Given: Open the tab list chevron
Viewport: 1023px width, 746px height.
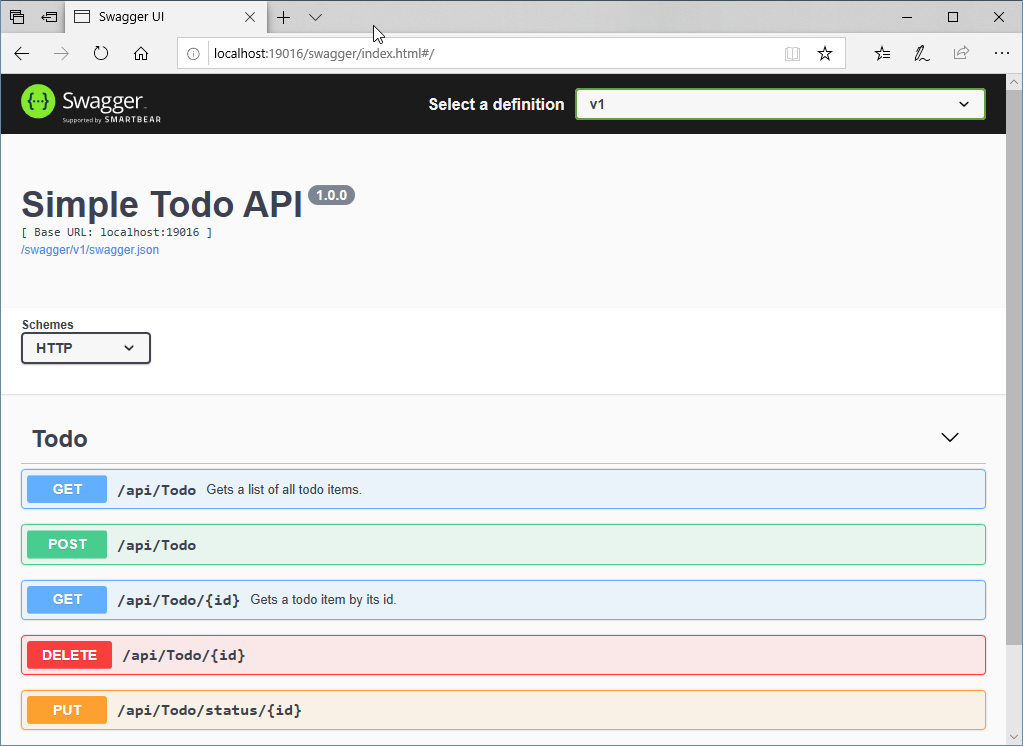Looking at the screenshot, I should (315, 17).
